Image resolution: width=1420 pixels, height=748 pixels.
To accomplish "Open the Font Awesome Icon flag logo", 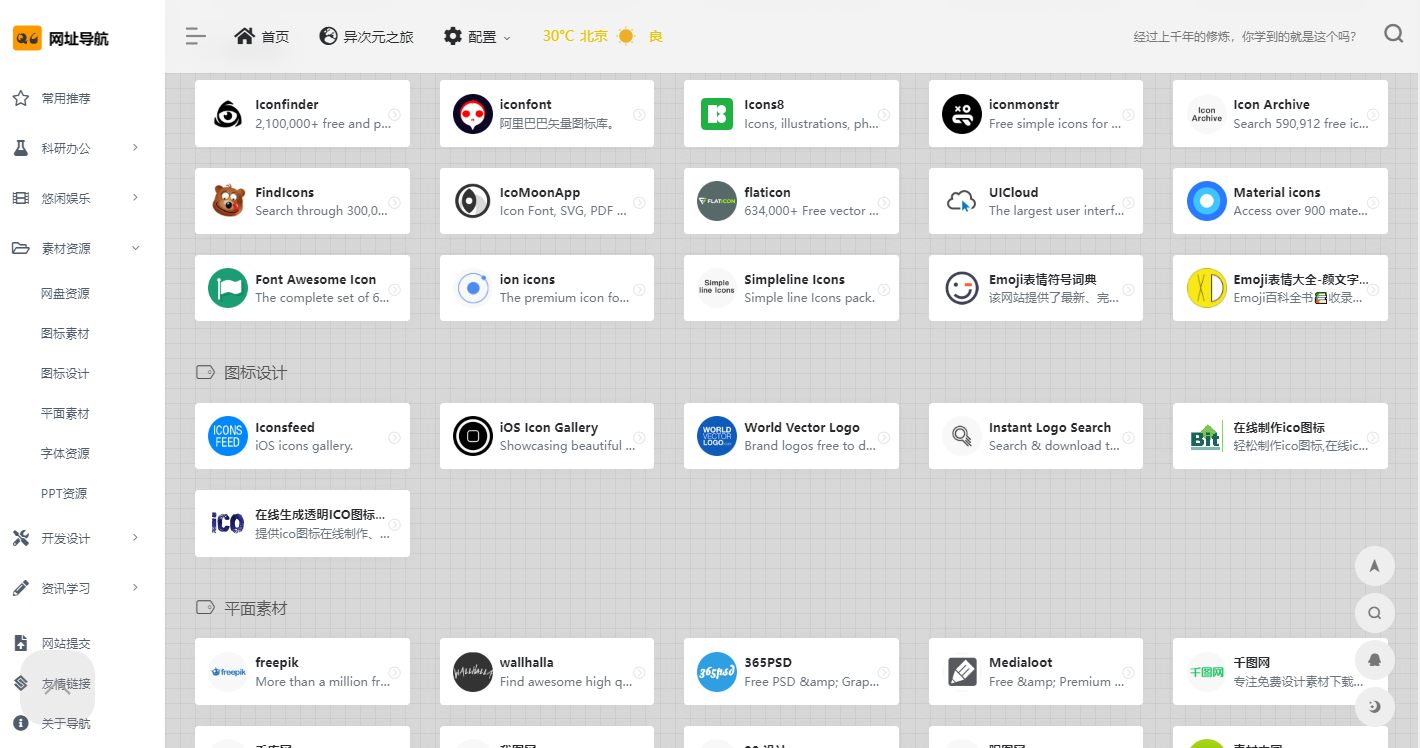I will [x=228, y=288].
